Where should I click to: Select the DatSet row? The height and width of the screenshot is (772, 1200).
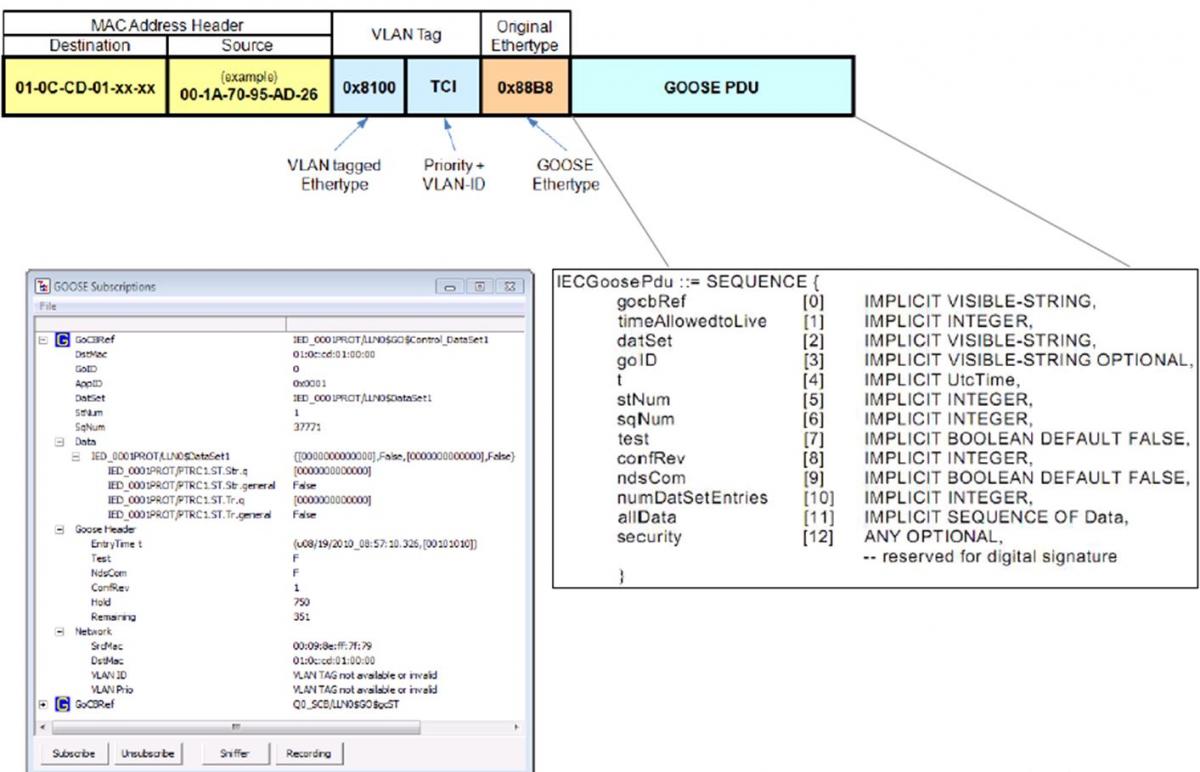278,397
